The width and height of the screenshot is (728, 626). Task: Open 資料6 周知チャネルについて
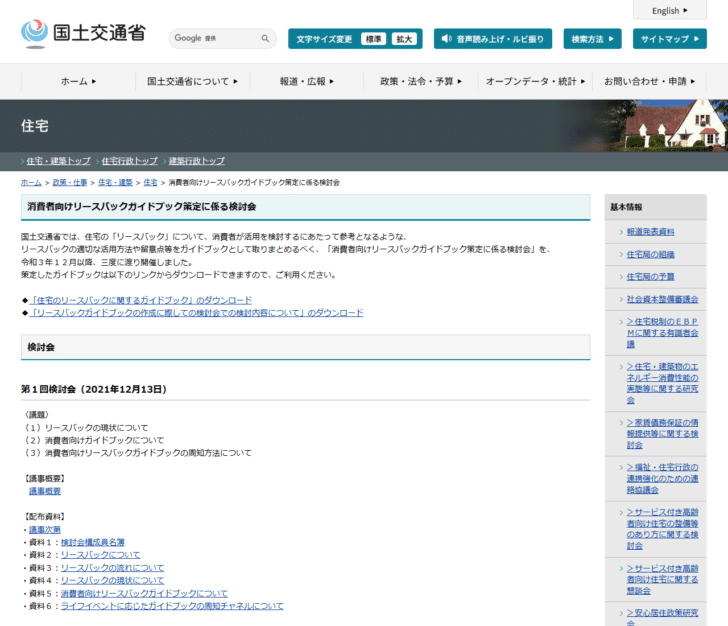coord(172,606)
